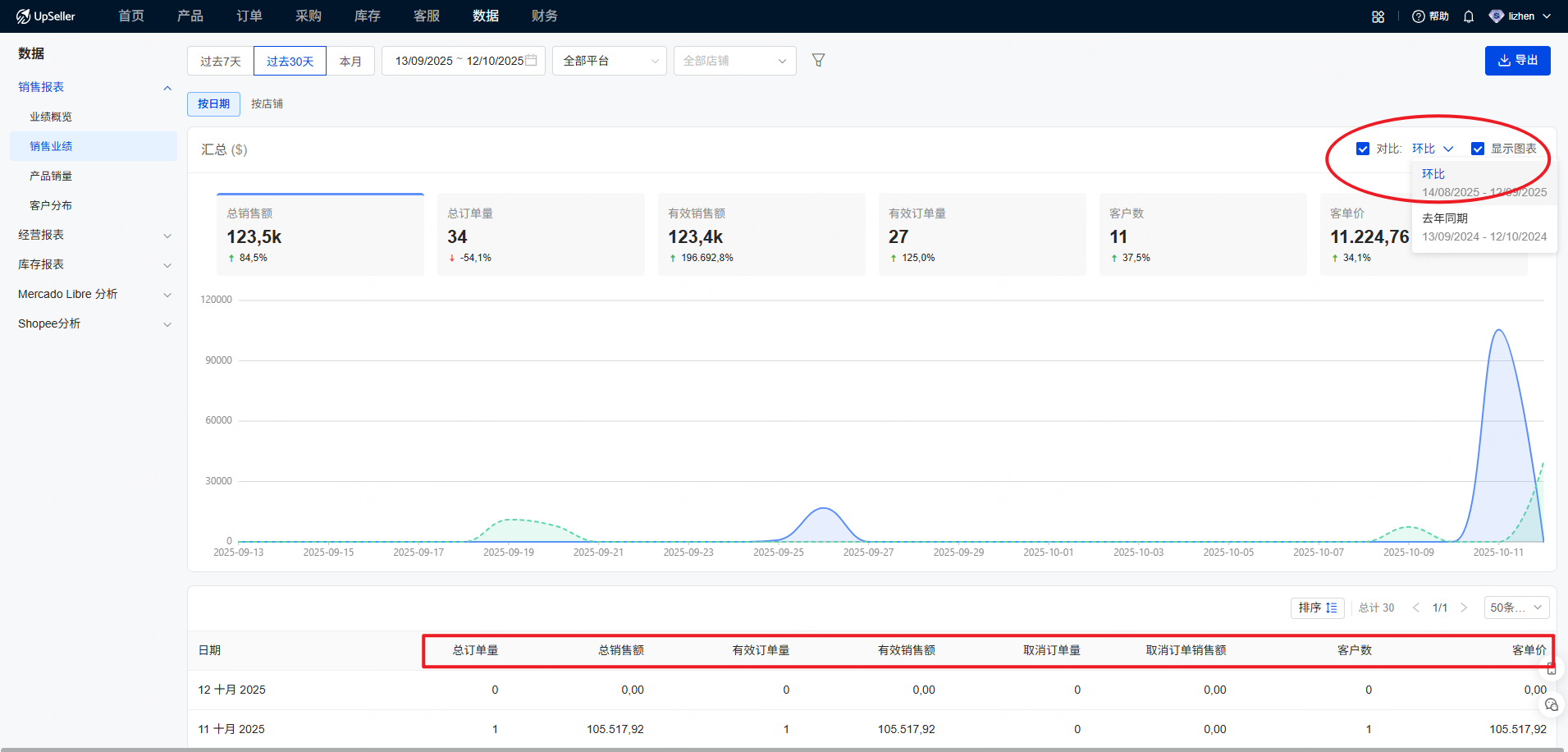Image resolution: width=1568 pixels, height=752 pixels.
Task: Go to the next page arrow
Action: 1464,608
